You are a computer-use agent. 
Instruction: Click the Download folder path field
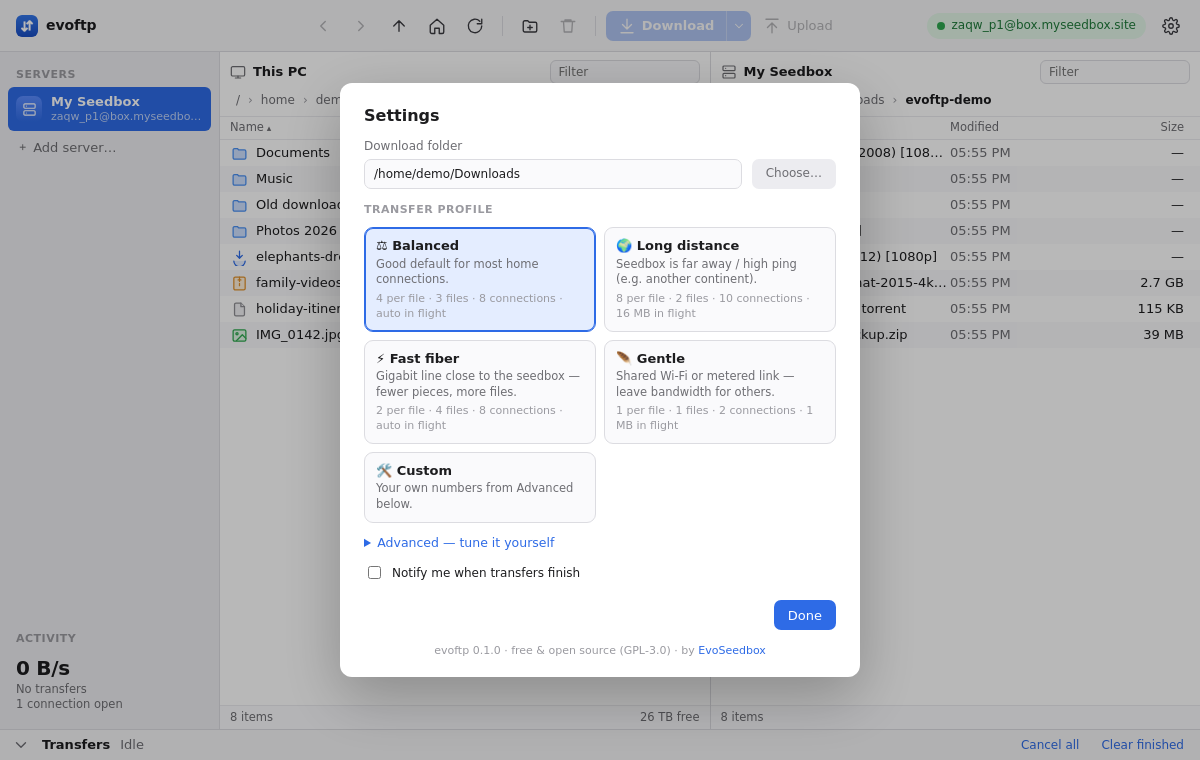click(553, 174)
